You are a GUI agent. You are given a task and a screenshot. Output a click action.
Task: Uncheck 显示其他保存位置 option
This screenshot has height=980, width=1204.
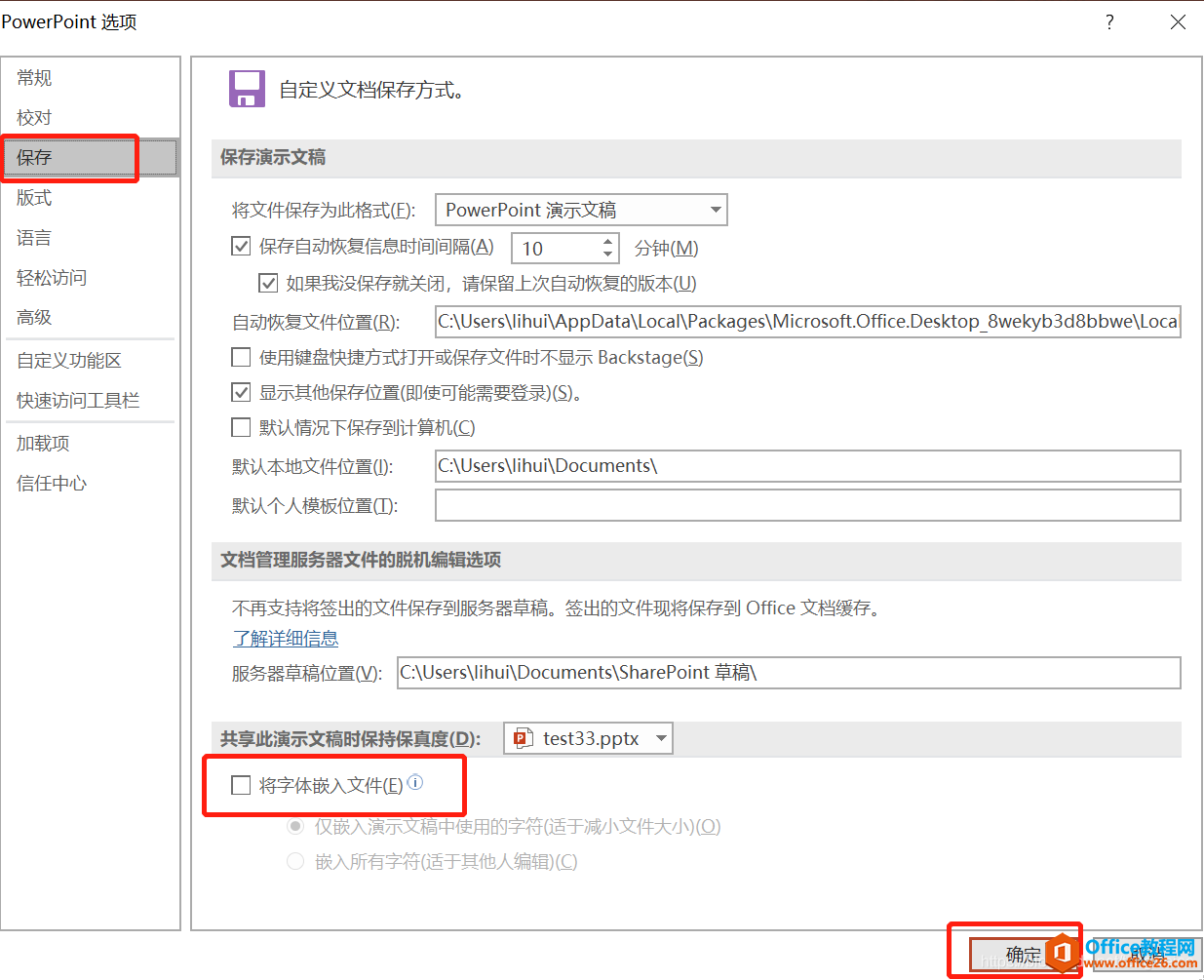tap(241, 392)
